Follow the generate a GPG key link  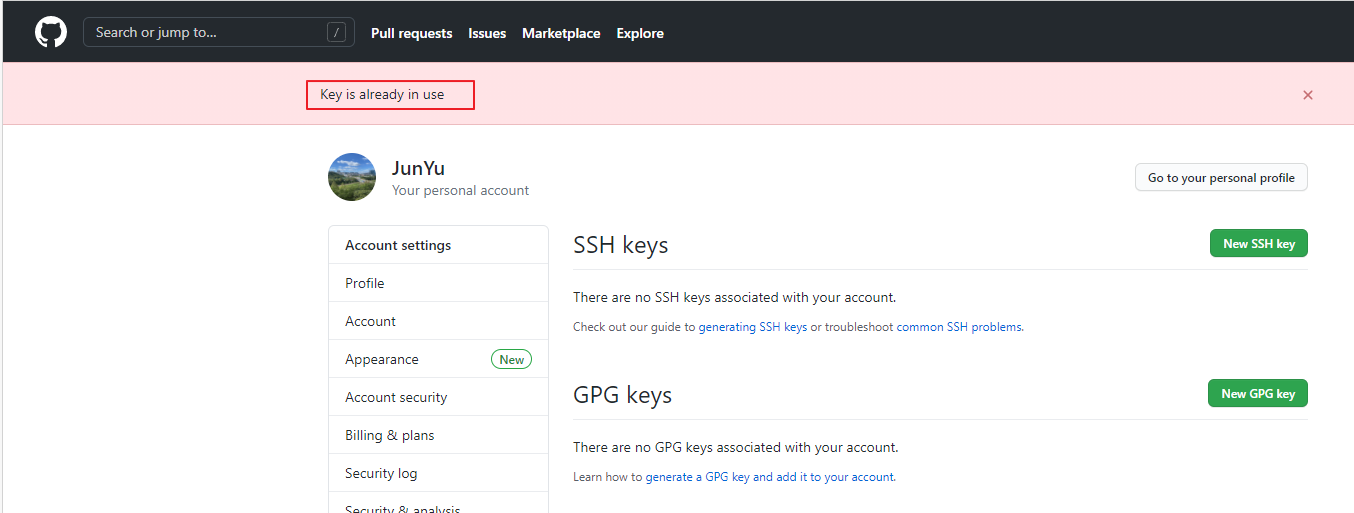[x=769, y=477]
